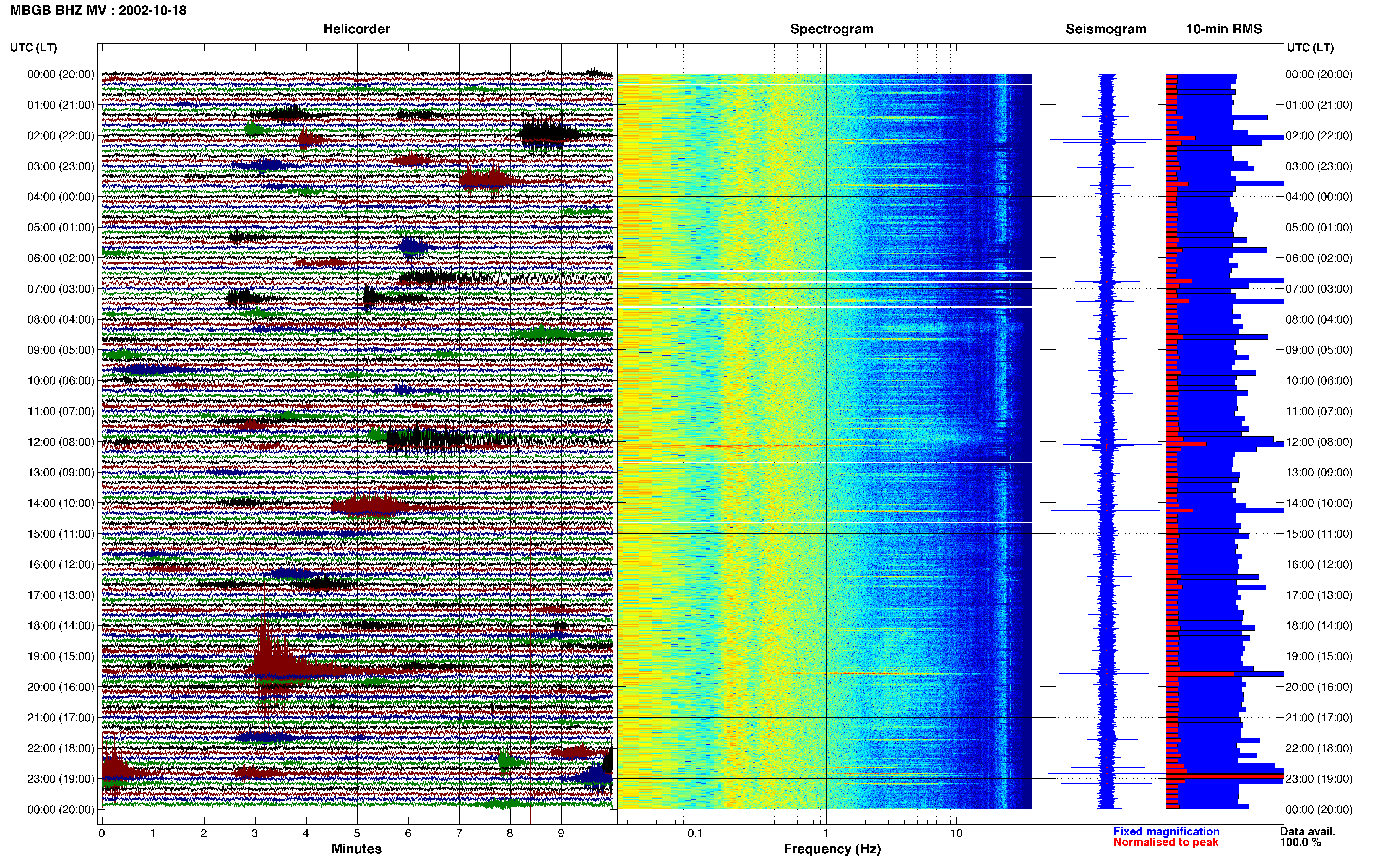Screen dimensions: 1388x868
Task: Click the 'Minutes' x-axis label
Action: [x=356, y=849]
